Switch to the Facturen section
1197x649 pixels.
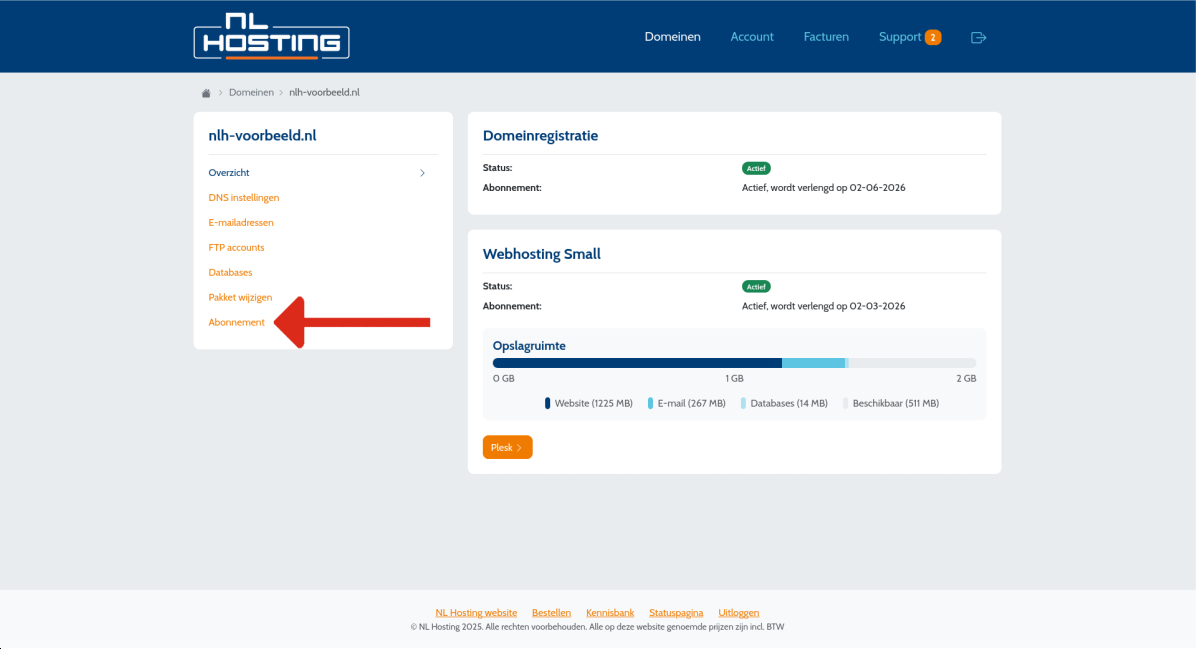pyautogui.click(x=826, y=36)
